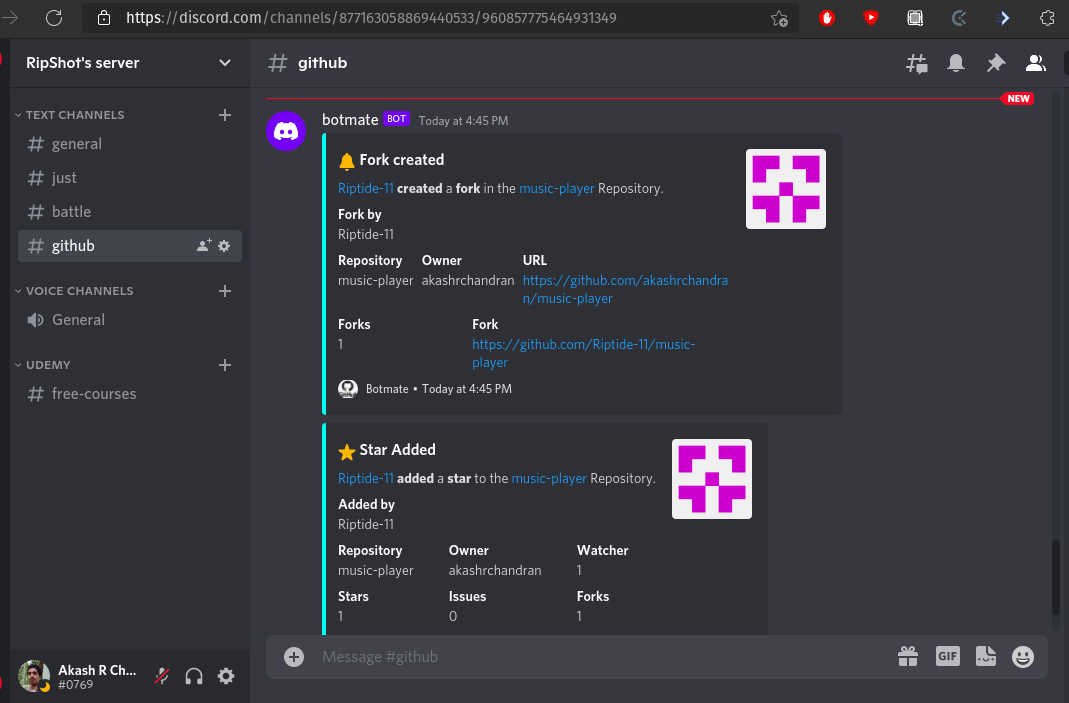Click the browser forward arrow

tap(10, 18)
